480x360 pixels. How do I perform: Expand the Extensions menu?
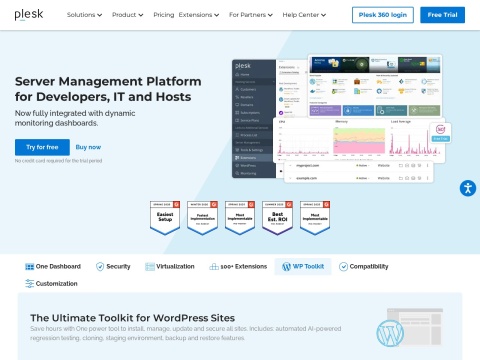pos(199,15)
